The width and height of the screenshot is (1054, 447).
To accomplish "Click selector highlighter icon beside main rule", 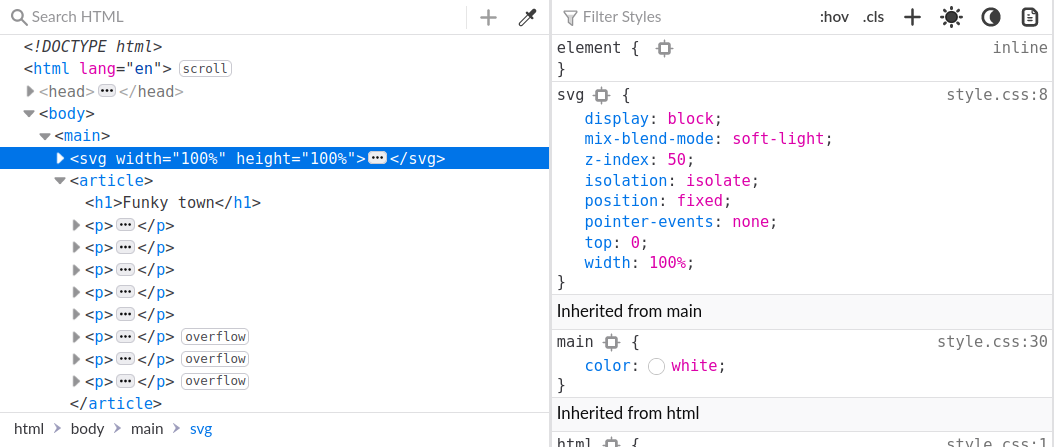I will pos(612,342).
